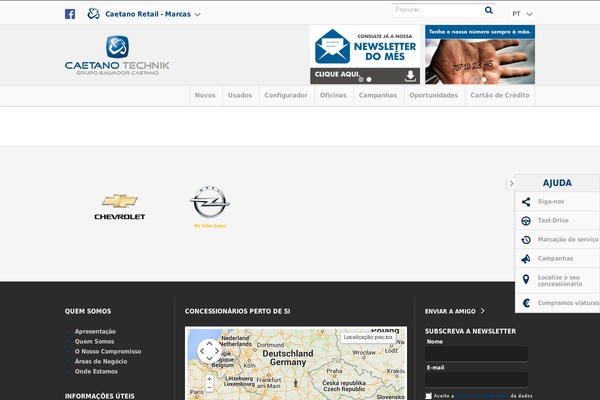The image size is (600, 400).
Task: Select first slide dot on newsletter banner
Action: (x=361, y=80)
